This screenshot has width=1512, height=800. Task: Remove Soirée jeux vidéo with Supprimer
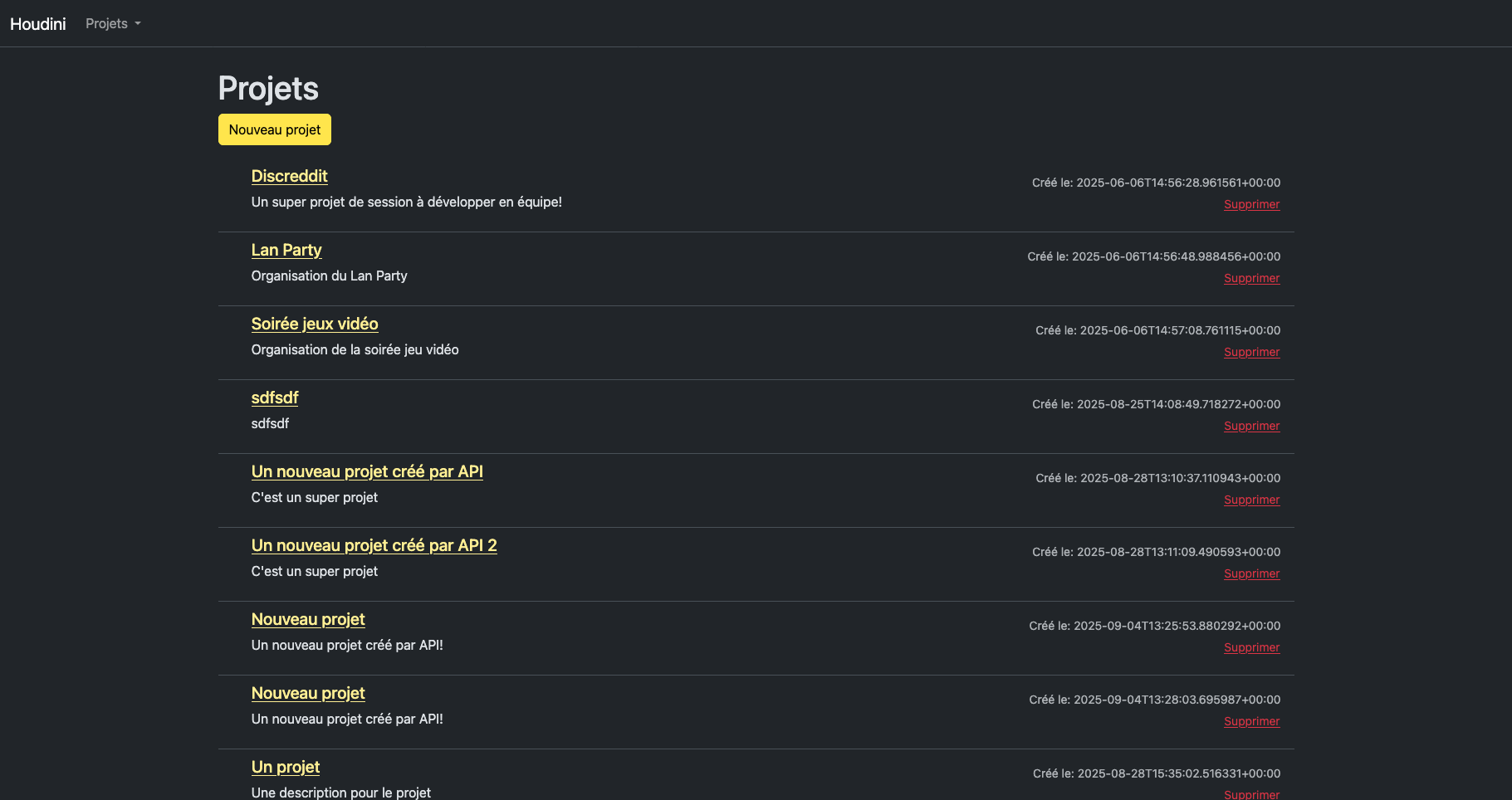[1251, 352]
